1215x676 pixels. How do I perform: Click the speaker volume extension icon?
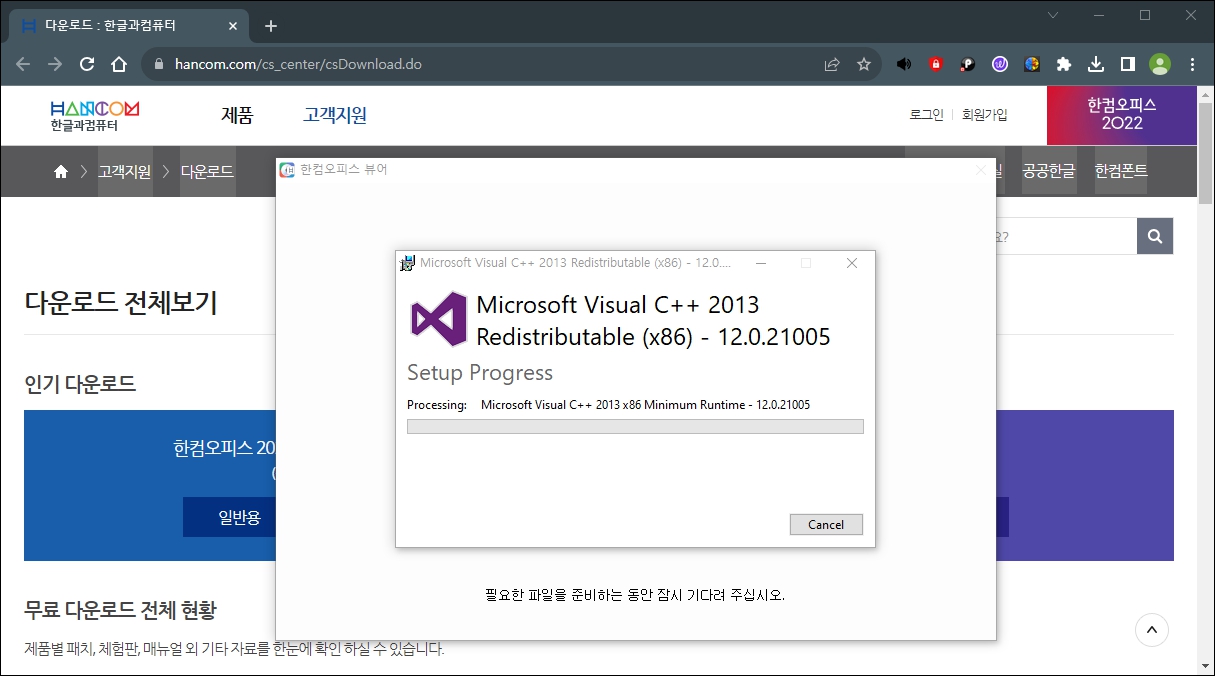pos(904,64)
